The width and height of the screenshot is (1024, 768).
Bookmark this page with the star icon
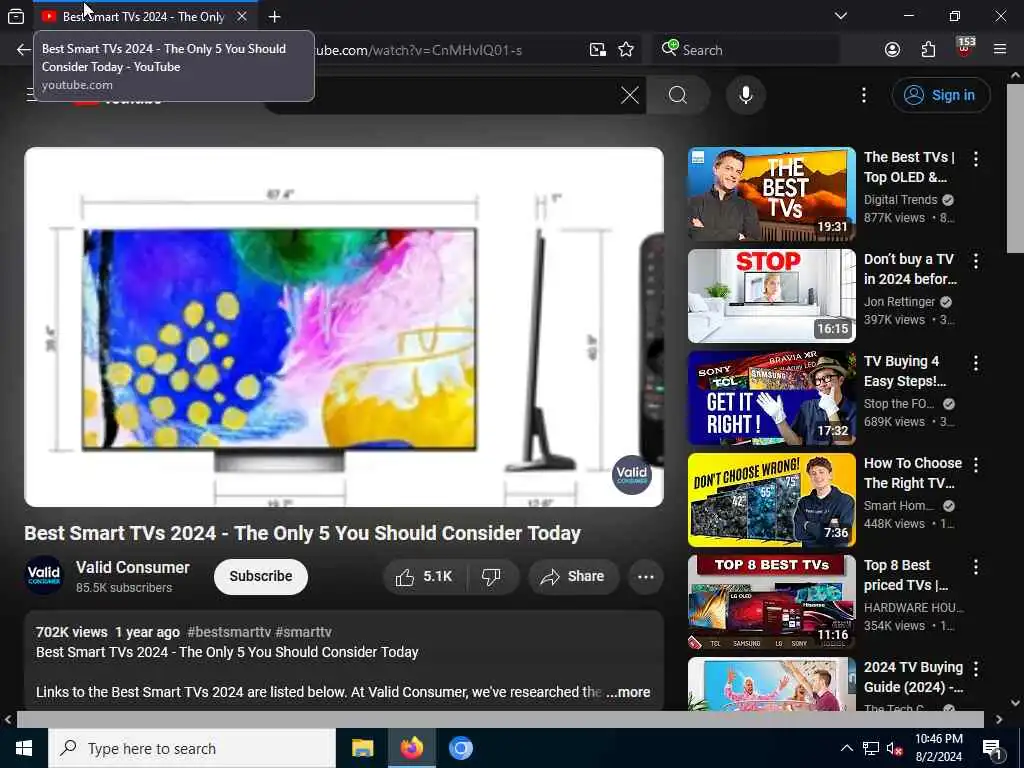click(626, 50)
